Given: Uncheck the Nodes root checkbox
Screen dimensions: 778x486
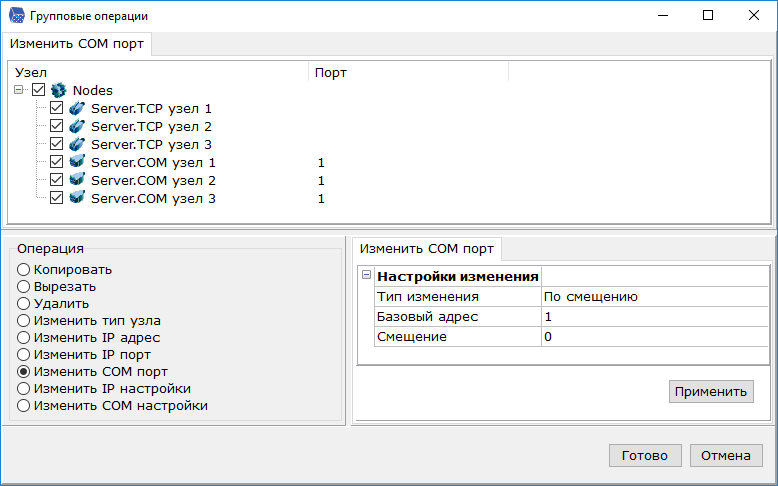Looking at the screenshot, I should [39, 90].
